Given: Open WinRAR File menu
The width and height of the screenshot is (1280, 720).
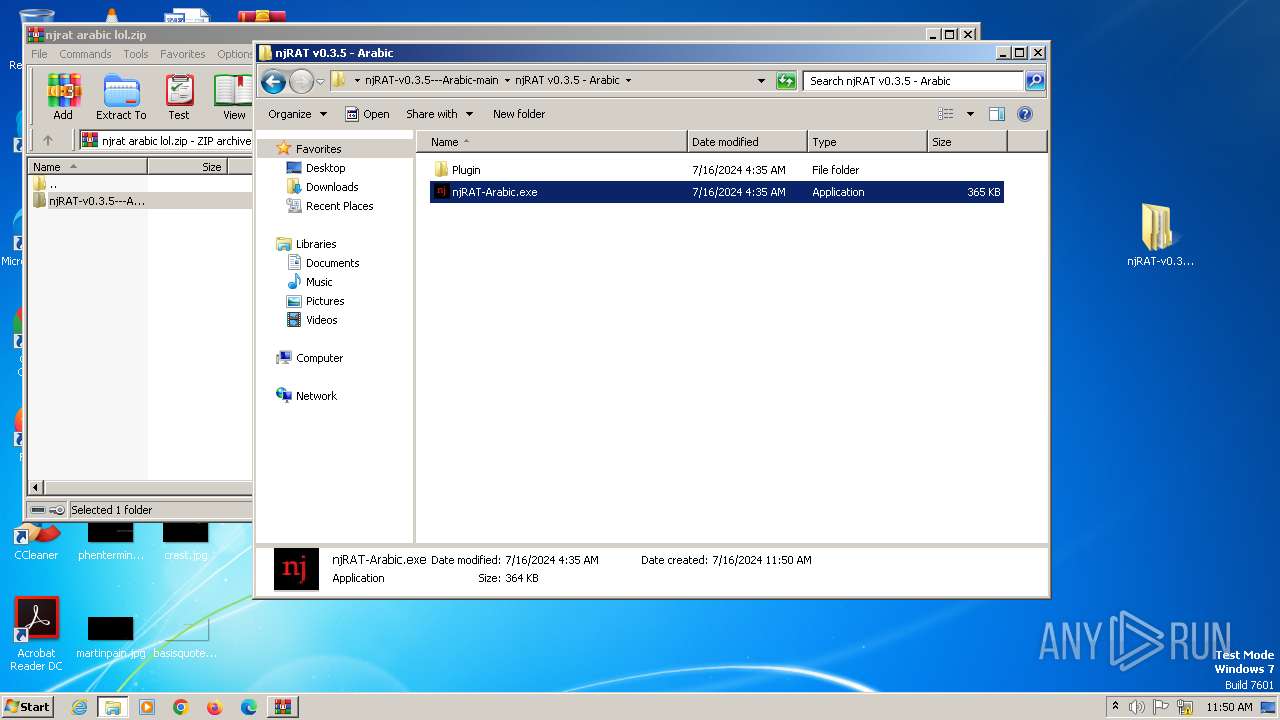Looking at the screenshot, I should pyautogui.click(x=39, y=54).
